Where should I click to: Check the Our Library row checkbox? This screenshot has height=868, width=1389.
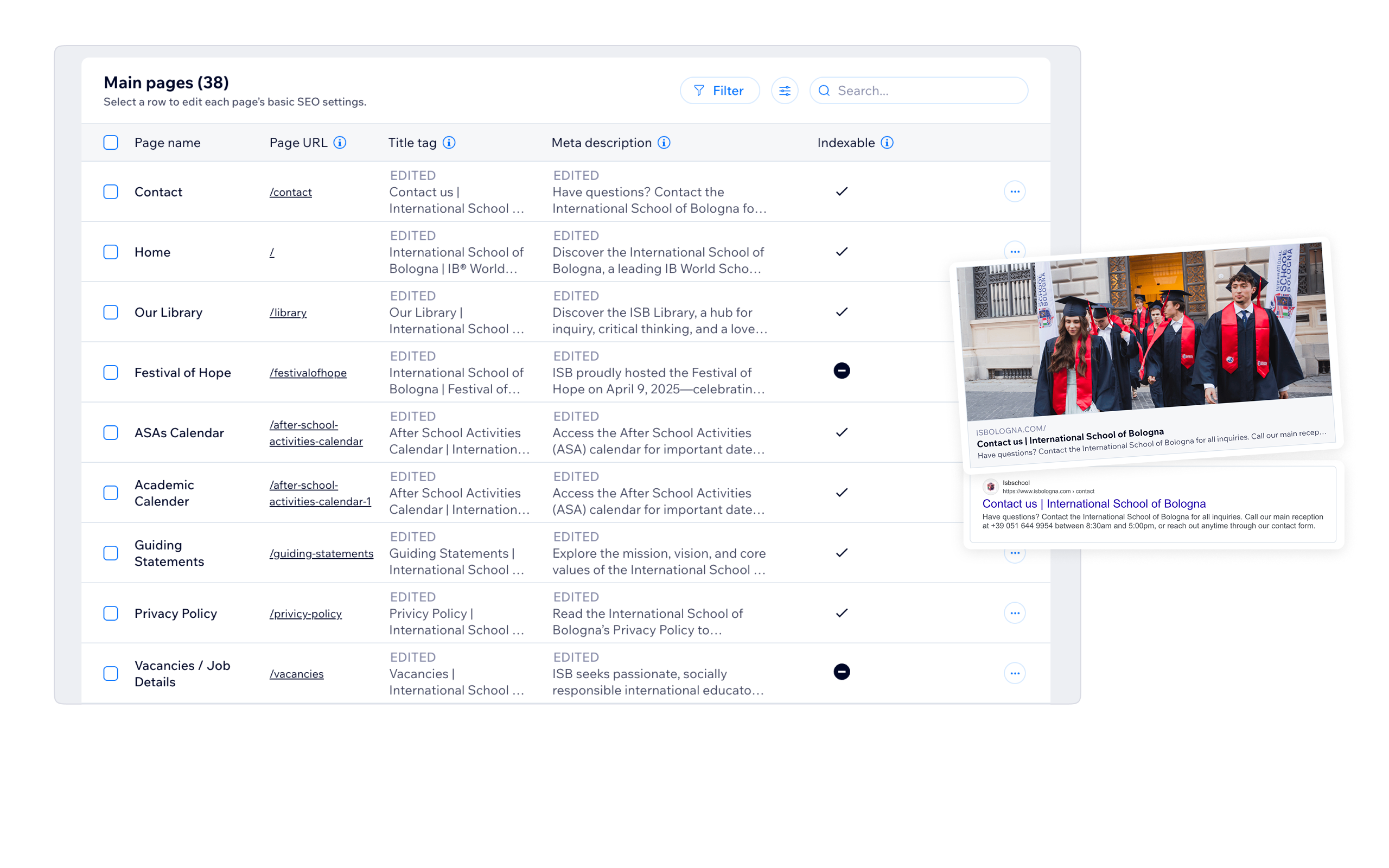click(111, 312)
